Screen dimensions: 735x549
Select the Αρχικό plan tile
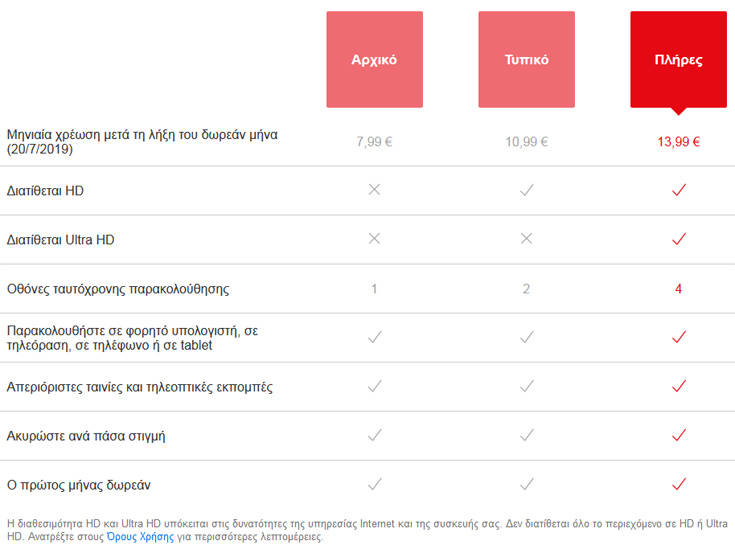(374, 59)
